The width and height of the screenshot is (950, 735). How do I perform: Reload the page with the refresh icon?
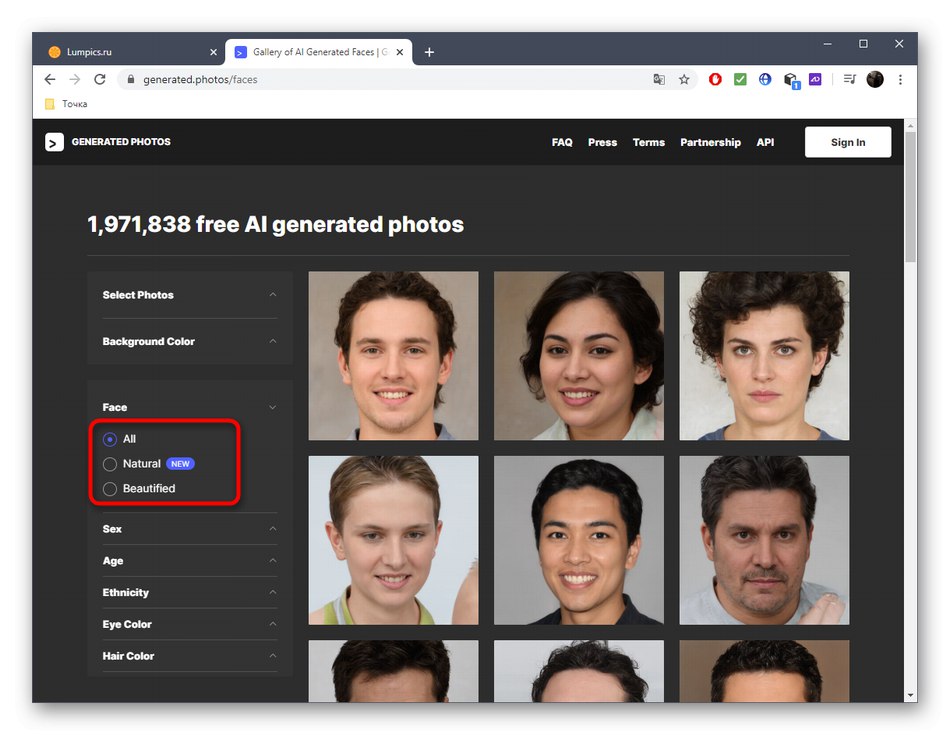coord(100,79)
